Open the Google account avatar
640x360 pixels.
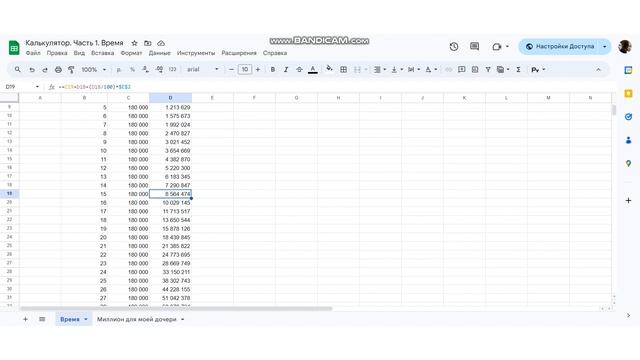coord(625,47)
